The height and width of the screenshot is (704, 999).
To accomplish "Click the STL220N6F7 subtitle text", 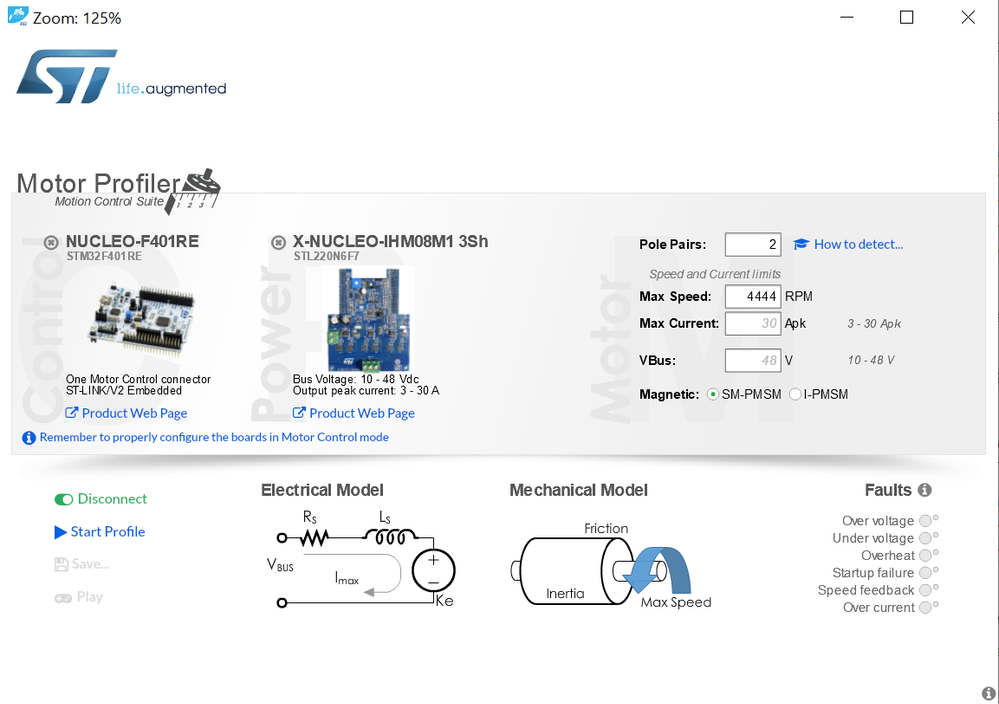I will coord(326,256).
